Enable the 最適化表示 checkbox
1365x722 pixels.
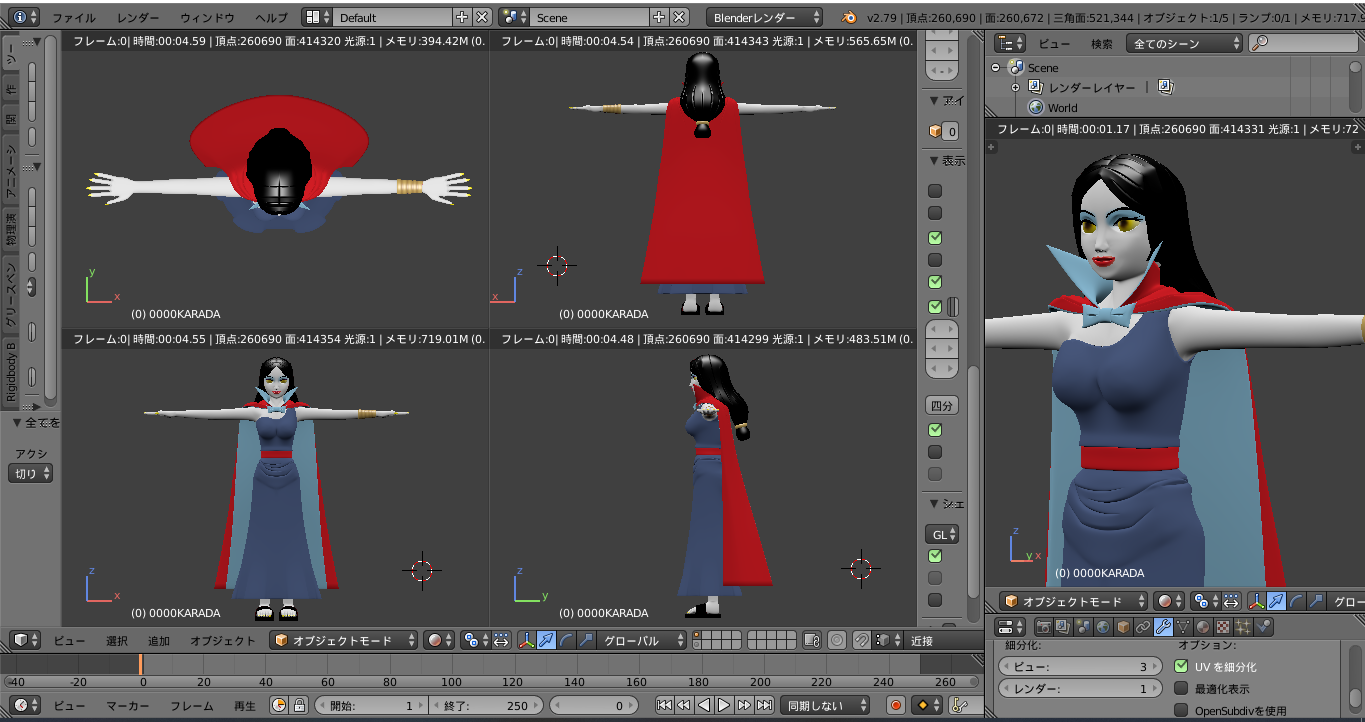click(1181, 689)
